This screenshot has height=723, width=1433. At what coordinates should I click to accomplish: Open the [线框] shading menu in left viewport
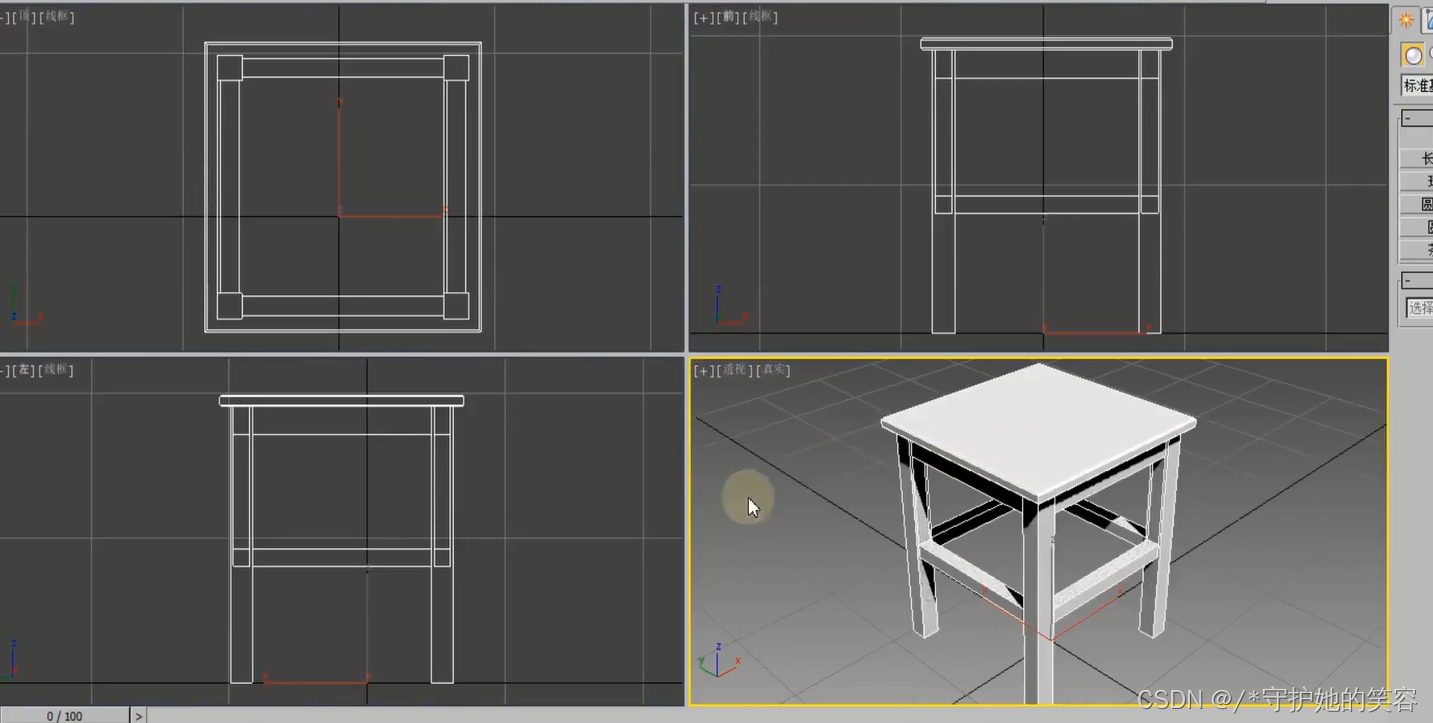[56, 370]
